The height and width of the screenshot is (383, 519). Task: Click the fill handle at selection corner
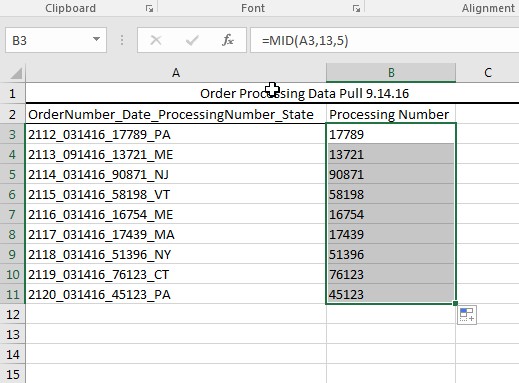click(455, 303)
